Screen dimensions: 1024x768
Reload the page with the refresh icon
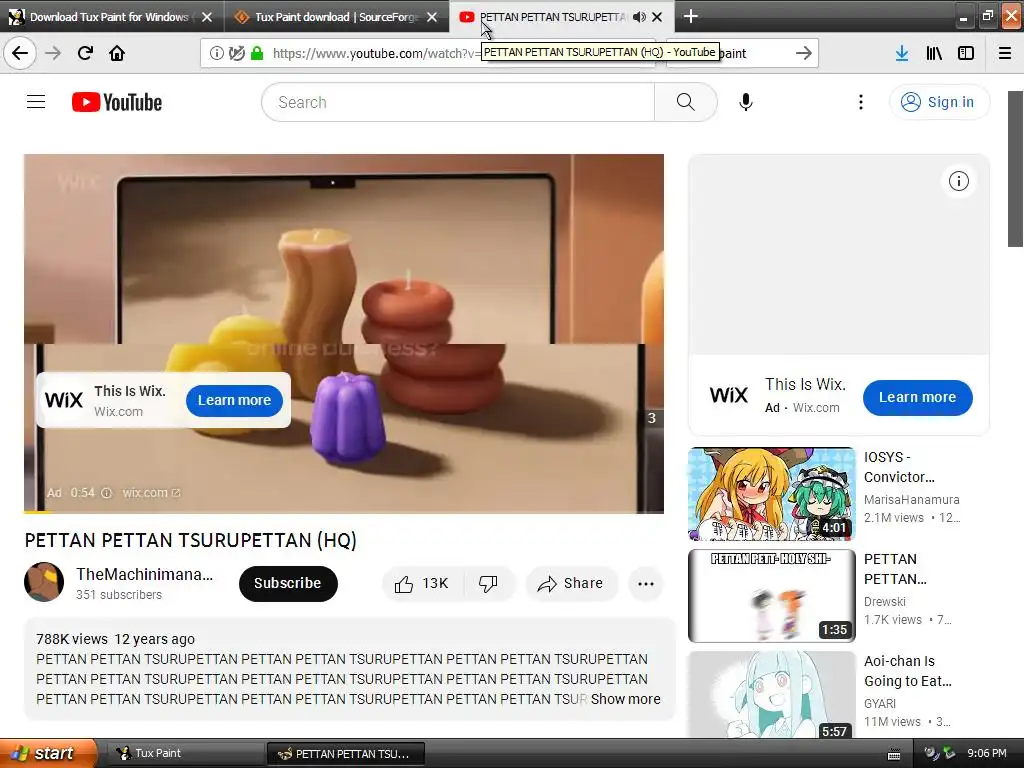(x=85, y=53)
